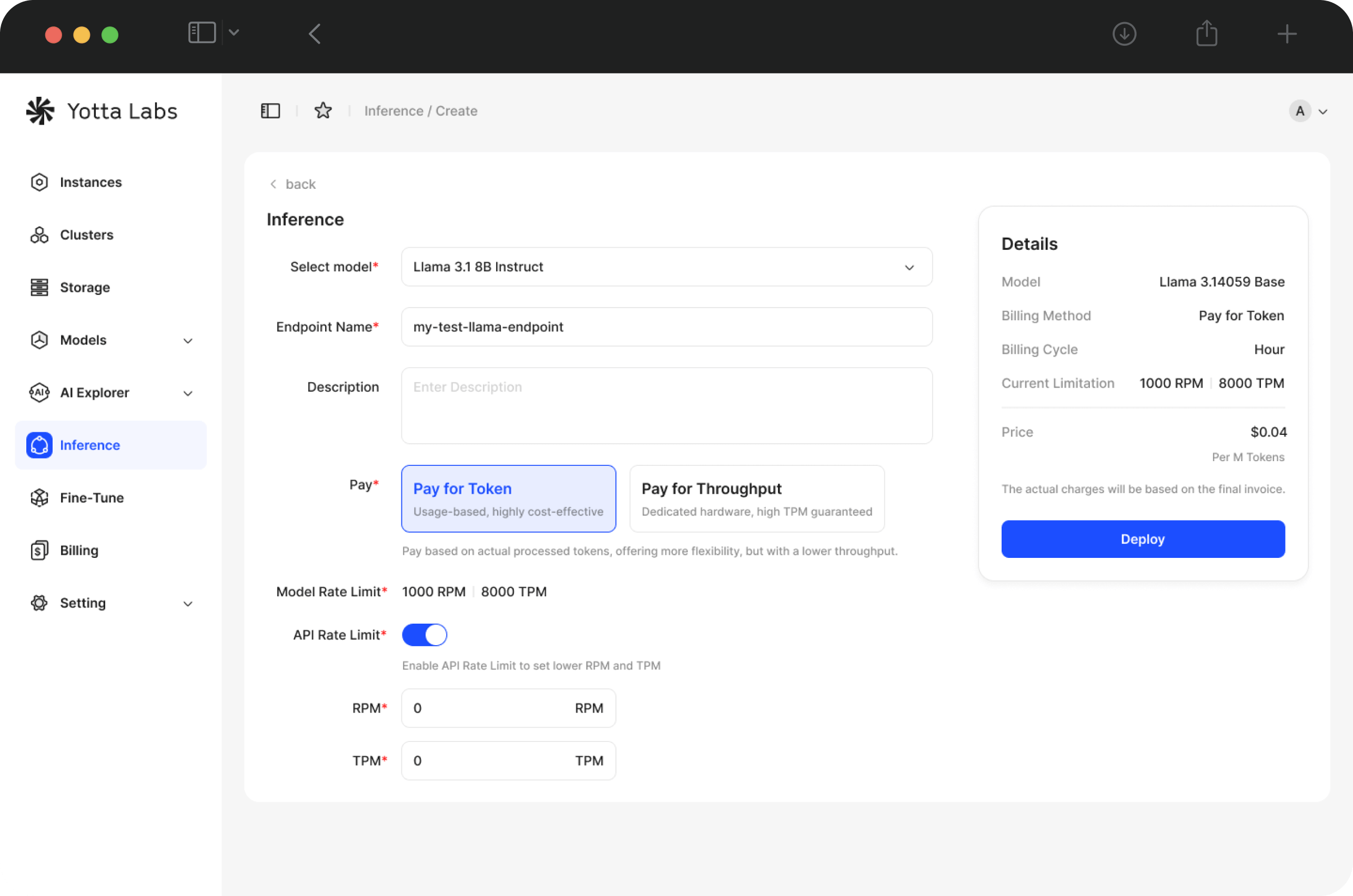Click the Clusters icon in sidebar
Viewport: 1353px width, 896px height.
coord(39,235)
